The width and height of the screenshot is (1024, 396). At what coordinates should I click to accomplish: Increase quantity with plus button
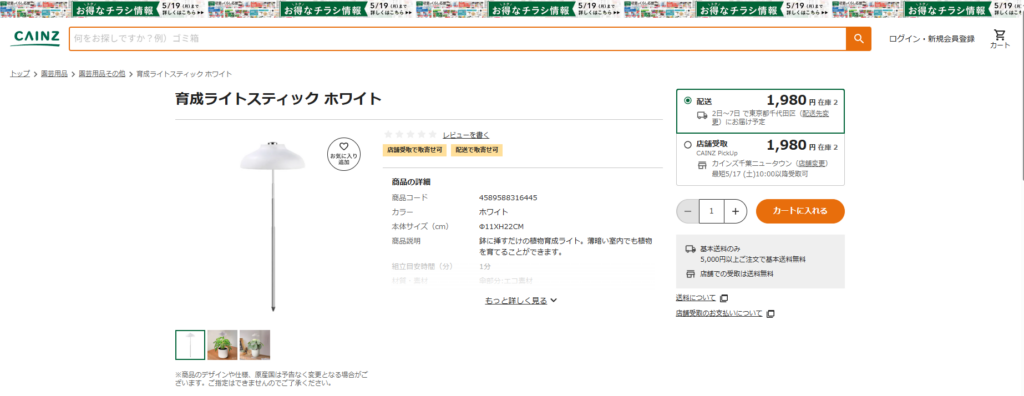pos(735,211)
